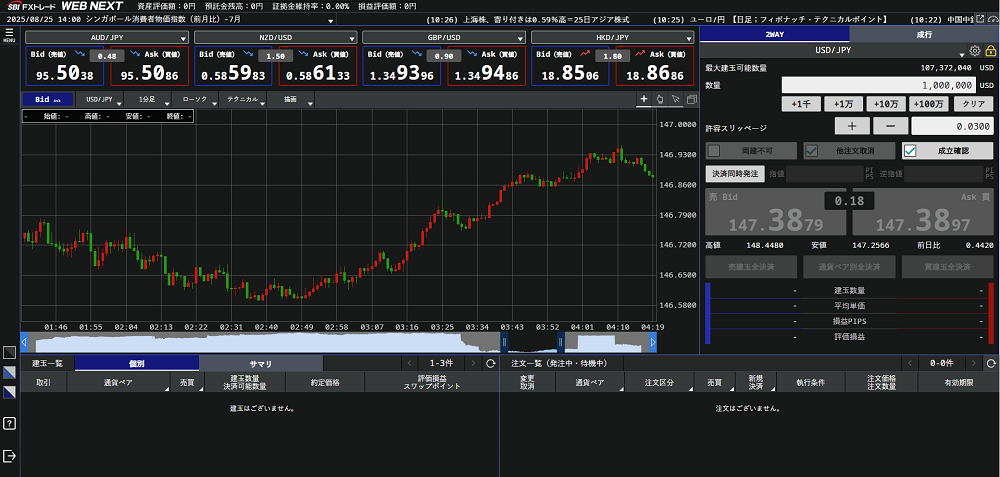Click the chart time range navigator bar
The height and width of the screenshot is (477, 1000).
point(338,342)
